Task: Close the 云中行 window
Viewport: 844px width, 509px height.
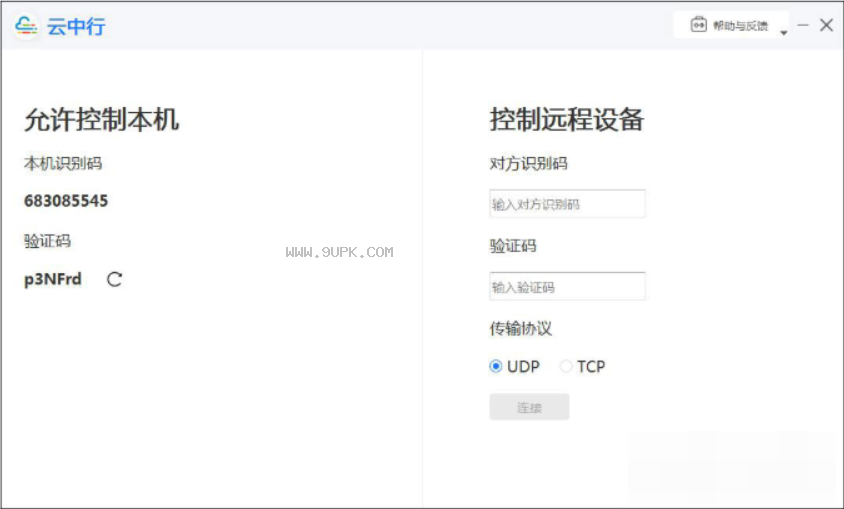Action: pyautogui.click(x=826, y=25)
